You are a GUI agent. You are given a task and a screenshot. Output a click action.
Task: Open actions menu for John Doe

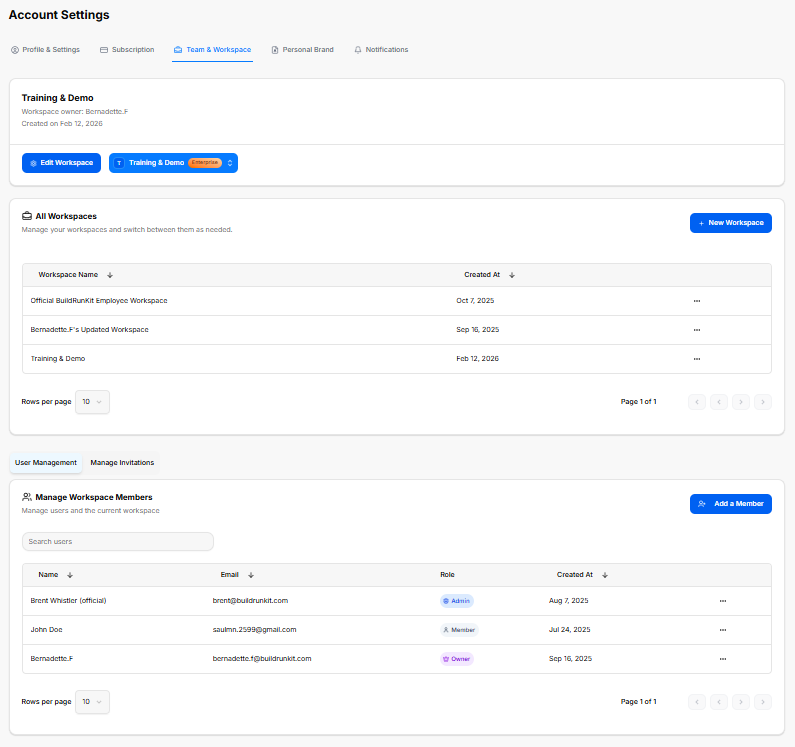(723, 630)
